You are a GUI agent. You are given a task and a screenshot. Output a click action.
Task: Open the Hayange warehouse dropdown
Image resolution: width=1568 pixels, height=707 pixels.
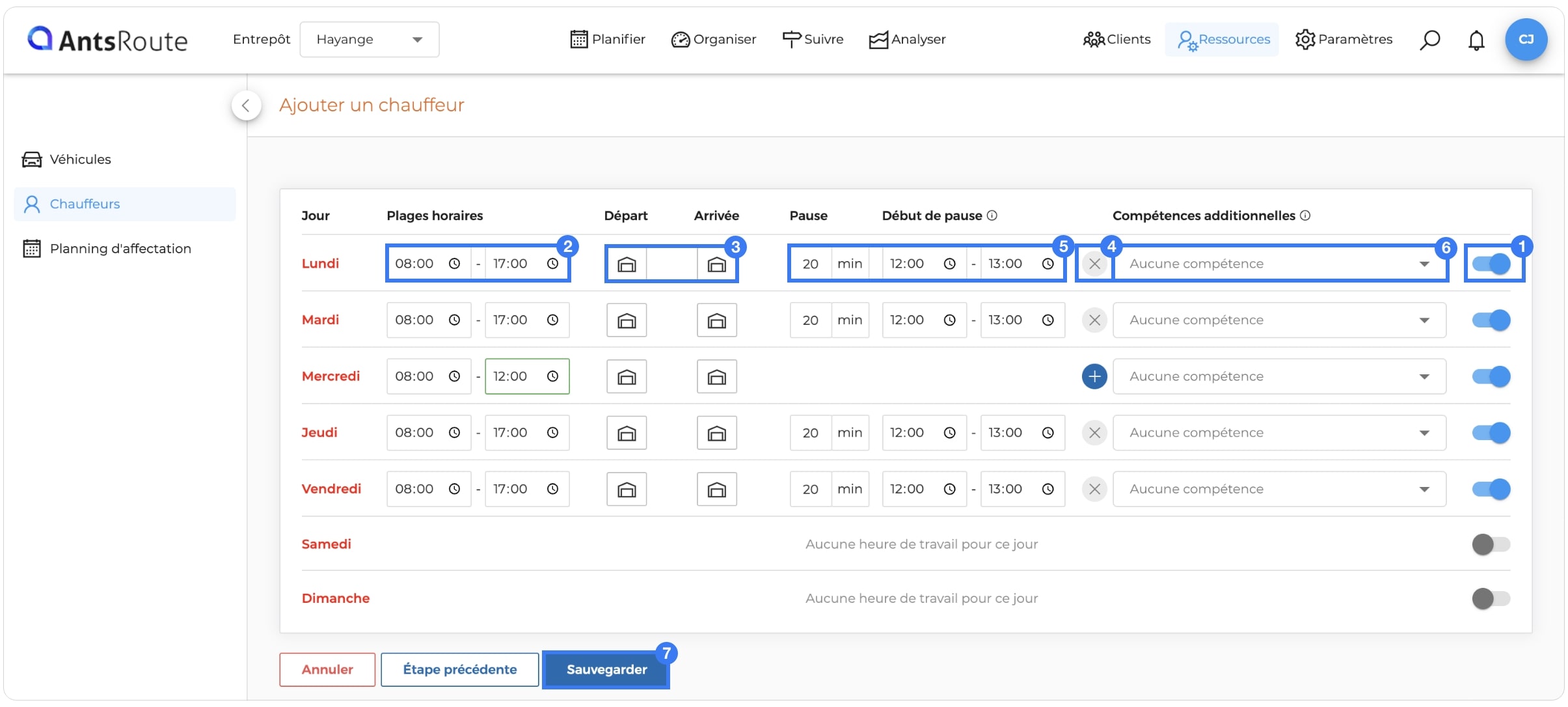[370, 40]
